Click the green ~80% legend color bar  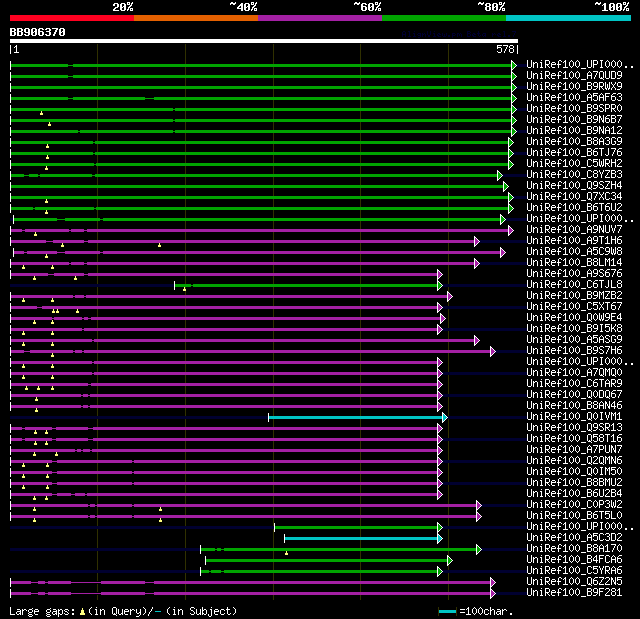444,18
